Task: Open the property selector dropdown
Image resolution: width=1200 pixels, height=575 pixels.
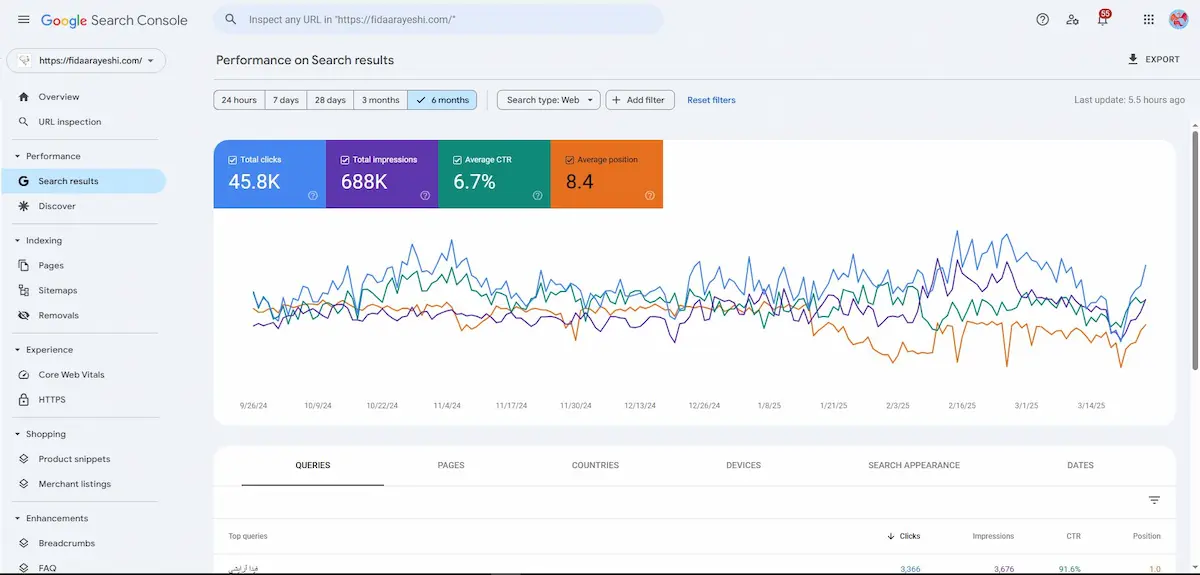Action: click(86, 61)
